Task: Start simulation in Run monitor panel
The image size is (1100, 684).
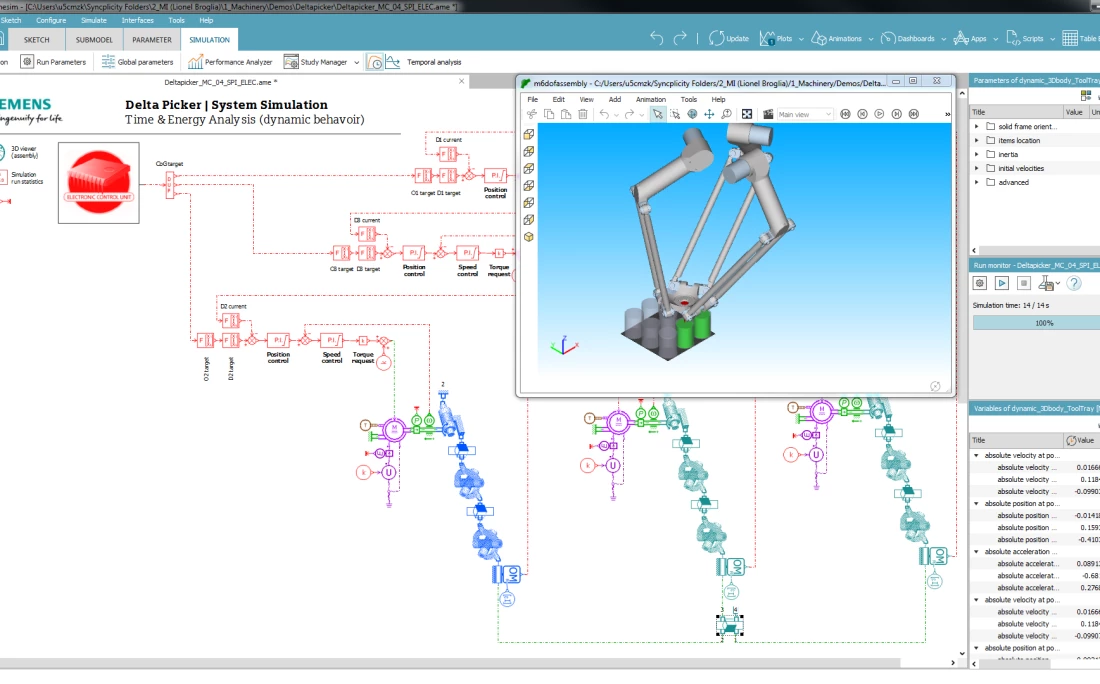Action: coord(1001,283)
